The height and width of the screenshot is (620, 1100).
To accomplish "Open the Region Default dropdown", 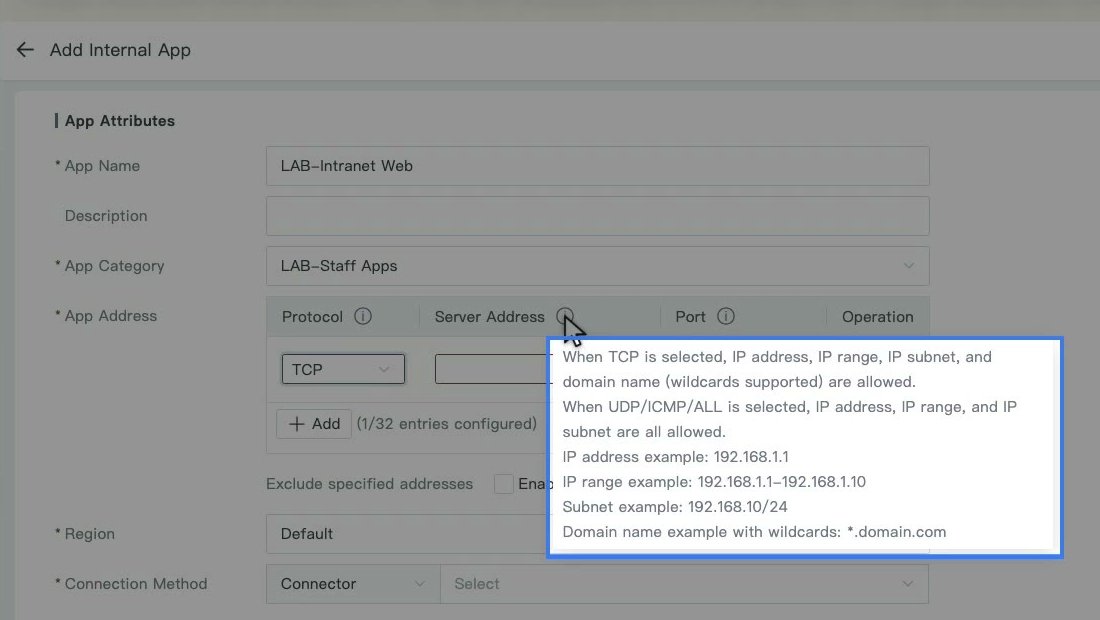I will (x=406, y=534).
